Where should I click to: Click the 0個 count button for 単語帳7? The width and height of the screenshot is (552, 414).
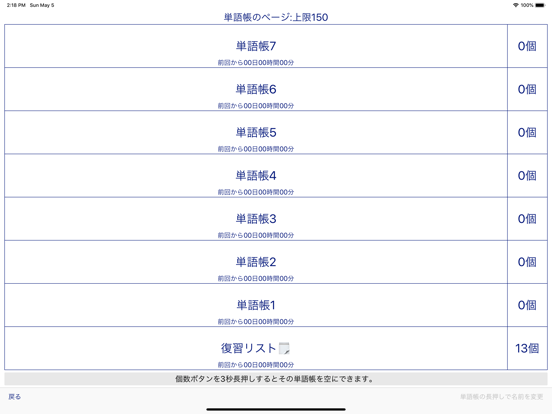coord(527,46)
